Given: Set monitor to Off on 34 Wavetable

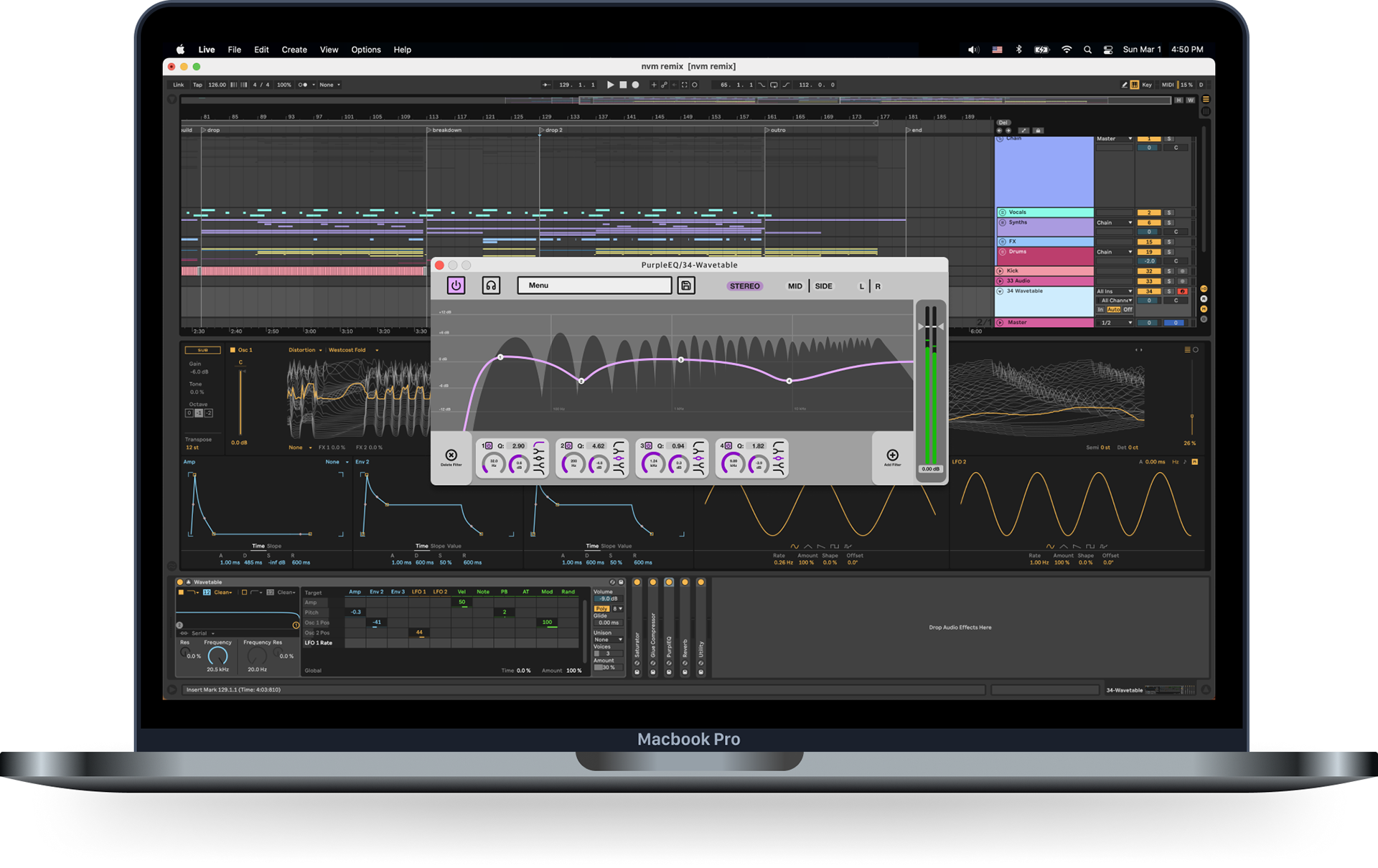Looking at the screenshot, I should pyautogui.click(x=1128, y=310).
